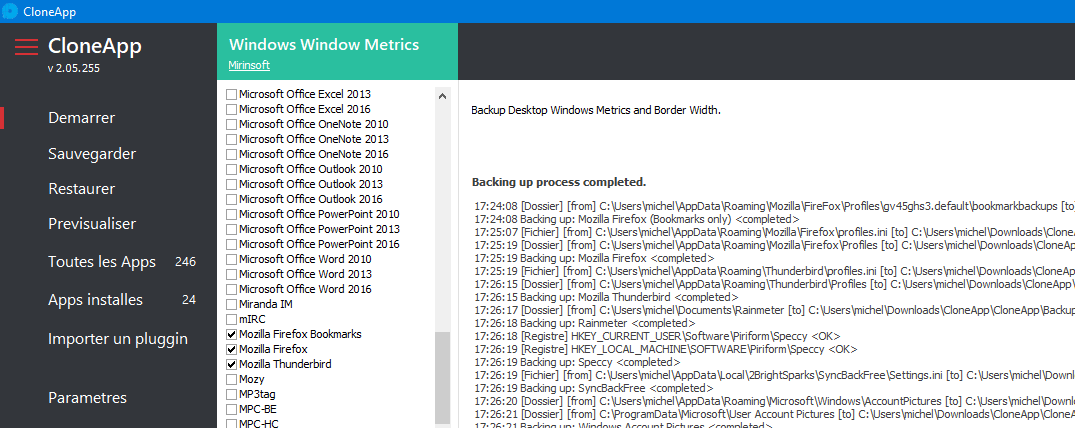The width and height of the screenshot is (1075, 428).
Task: Click the app list scrollbar thumb
Action: (x=442, y=380)
